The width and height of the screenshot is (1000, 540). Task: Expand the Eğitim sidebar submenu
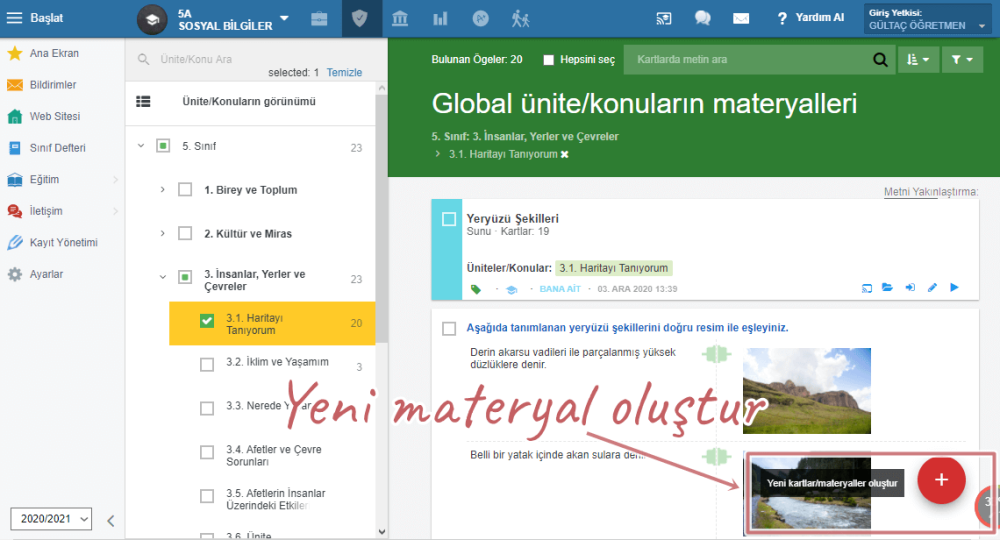[x=115, y=180]
